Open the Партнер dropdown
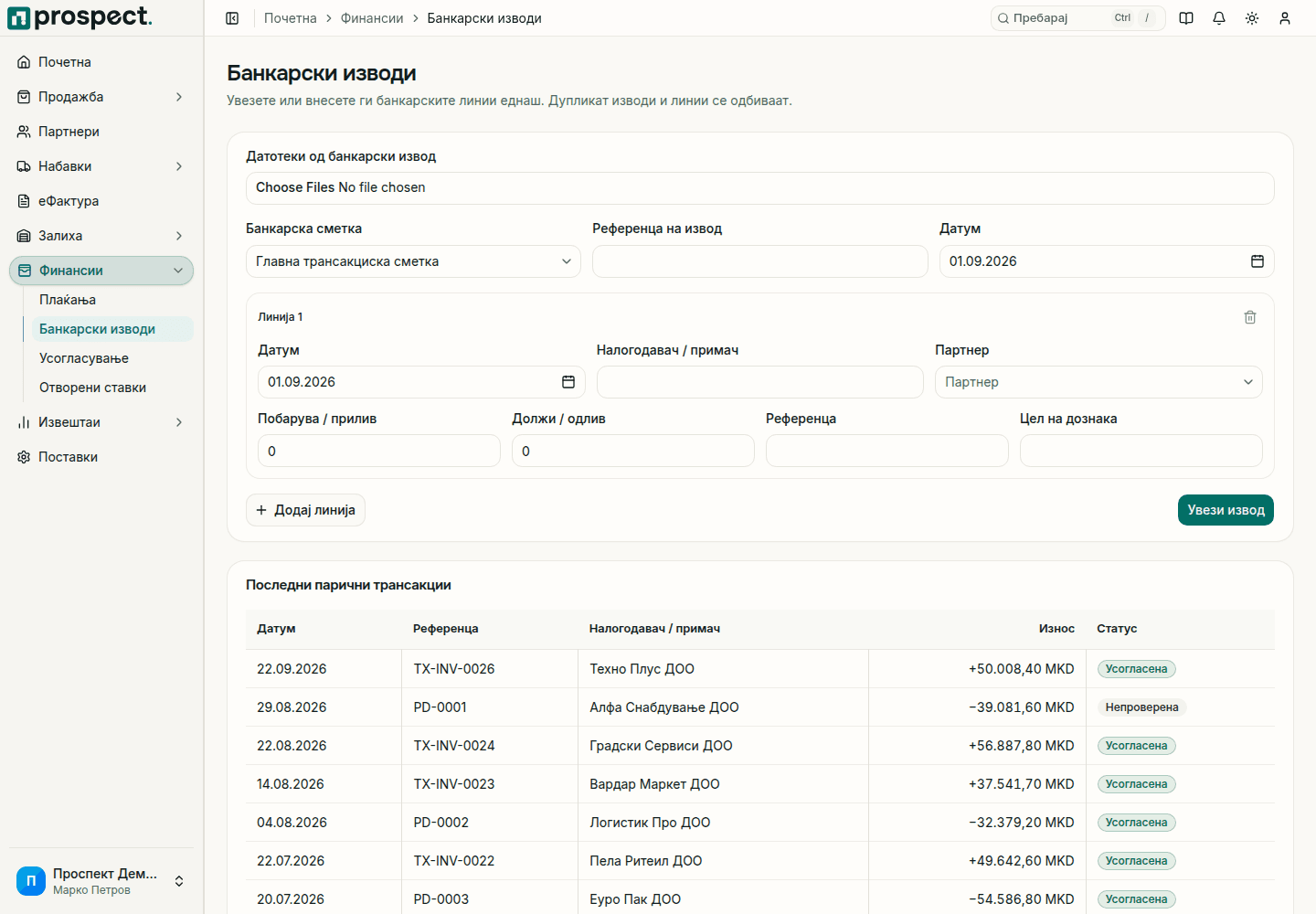The width and height of the screenshot is (1316, 914). point(1098,382)
